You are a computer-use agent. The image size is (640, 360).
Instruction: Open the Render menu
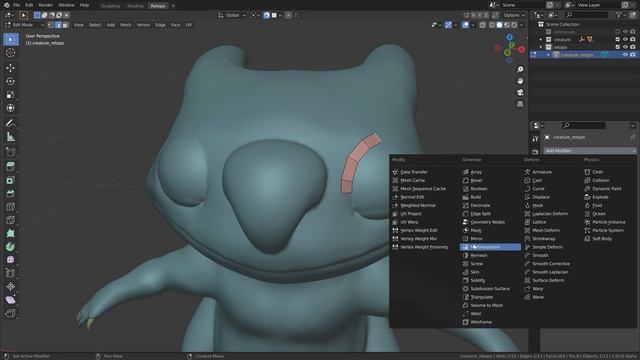tap(46, 5)
